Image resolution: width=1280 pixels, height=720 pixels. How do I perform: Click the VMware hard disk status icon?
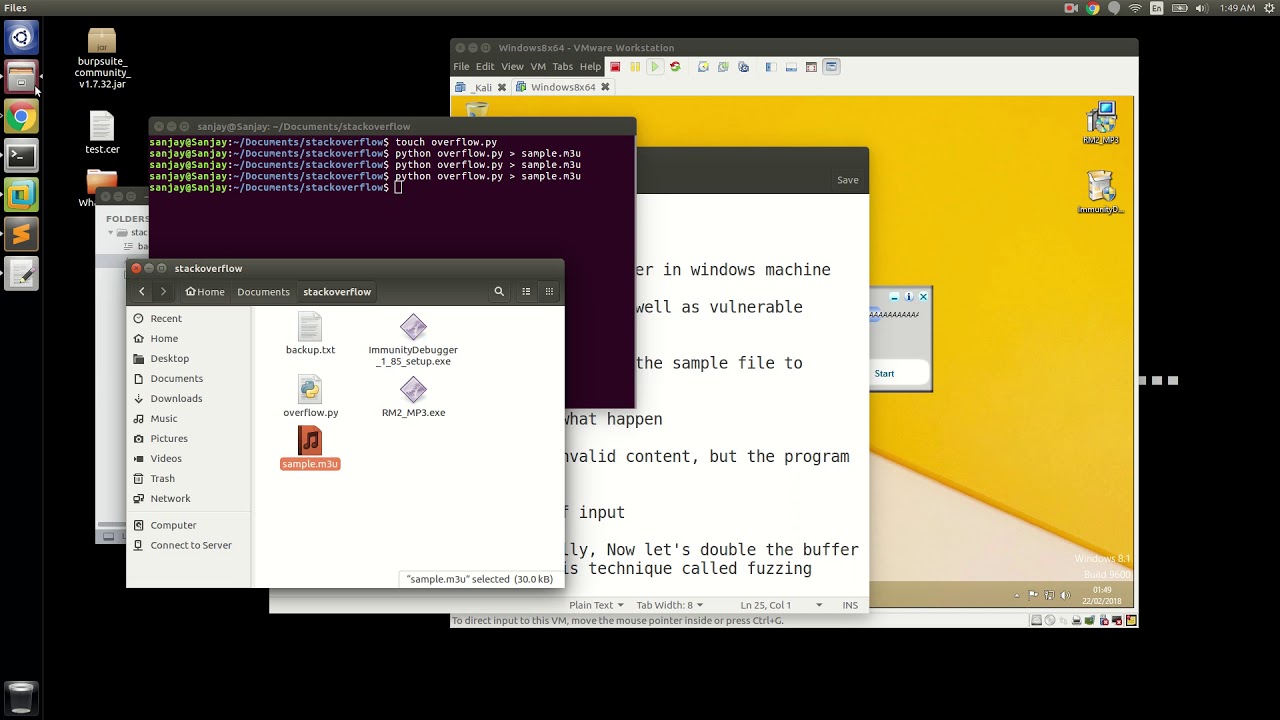tap(1038, 621)
